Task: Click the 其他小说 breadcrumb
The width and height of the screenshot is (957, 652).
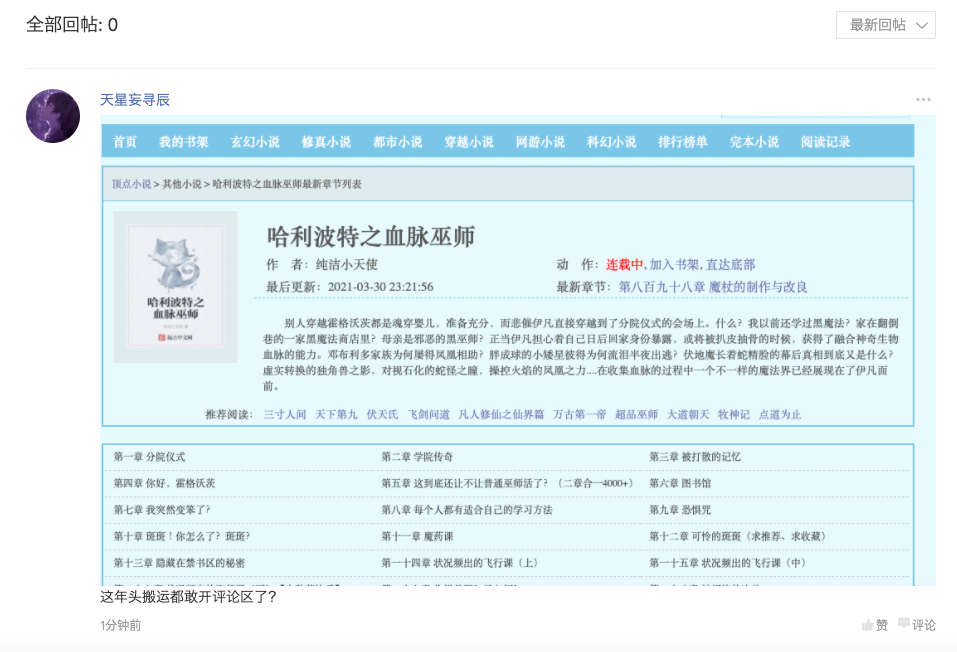Action: tap(182, 184)
